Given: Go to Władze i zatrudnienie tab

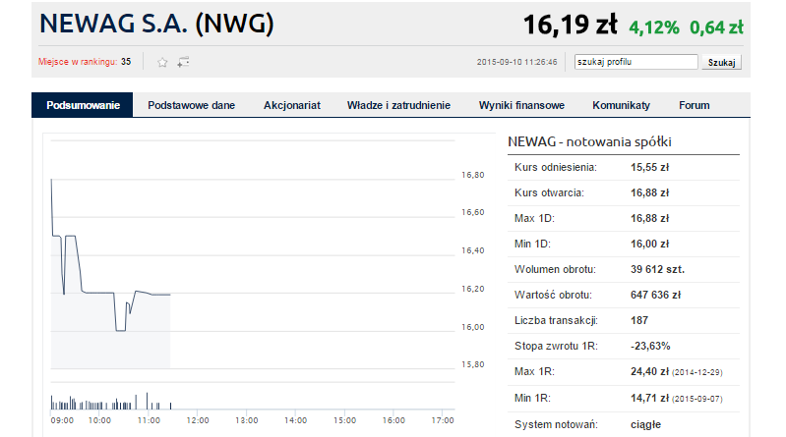Looking at the screenshot, I should pyautogui.click(x=399, y=105).
